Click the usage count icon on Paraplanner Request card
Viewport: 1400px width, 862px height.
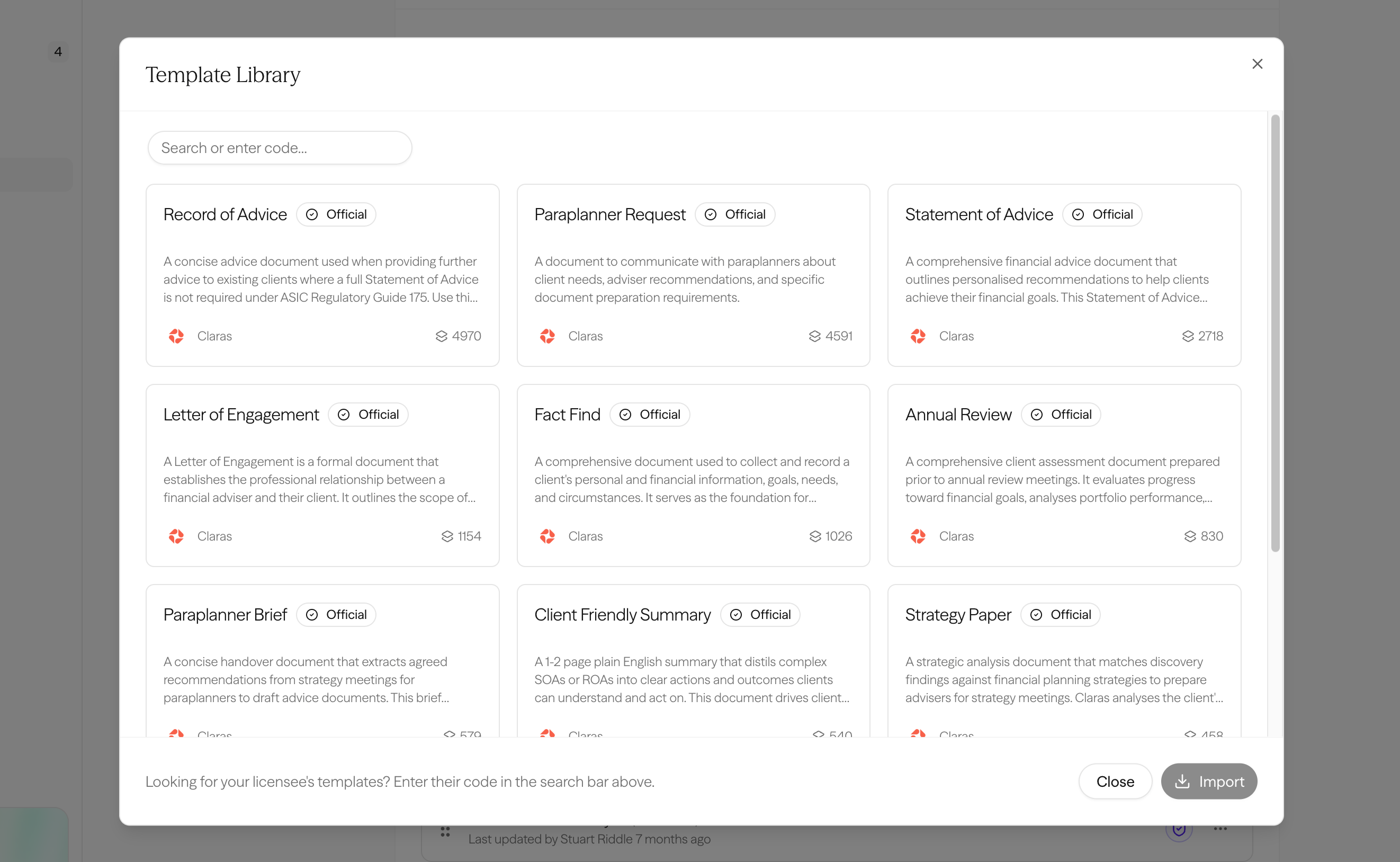[814, 336]
